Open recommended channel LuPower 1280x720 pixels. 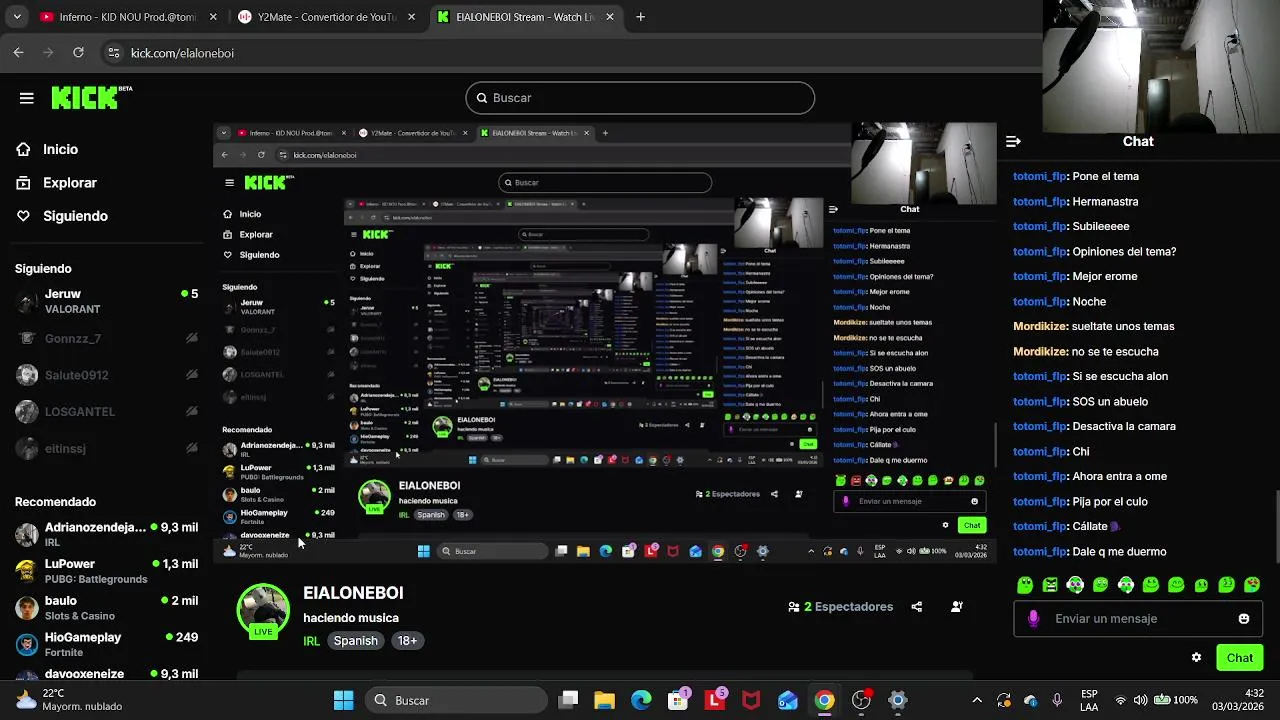107,571
